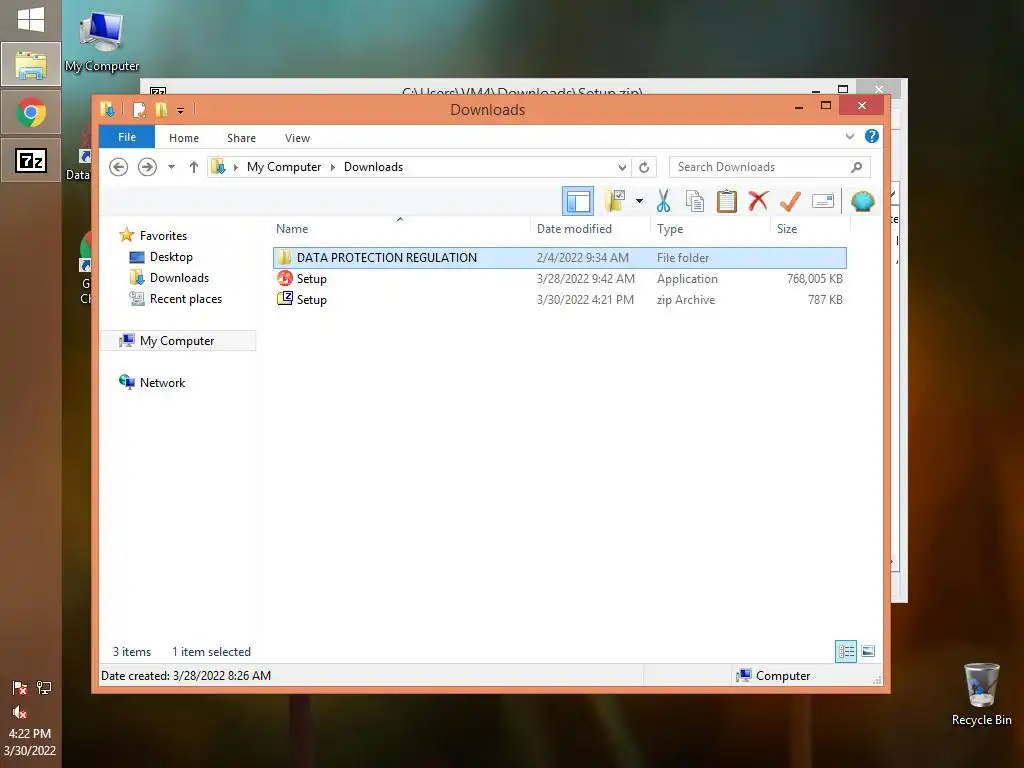Open the Windows Start button
1024x768 pixels.
[31, 20]
